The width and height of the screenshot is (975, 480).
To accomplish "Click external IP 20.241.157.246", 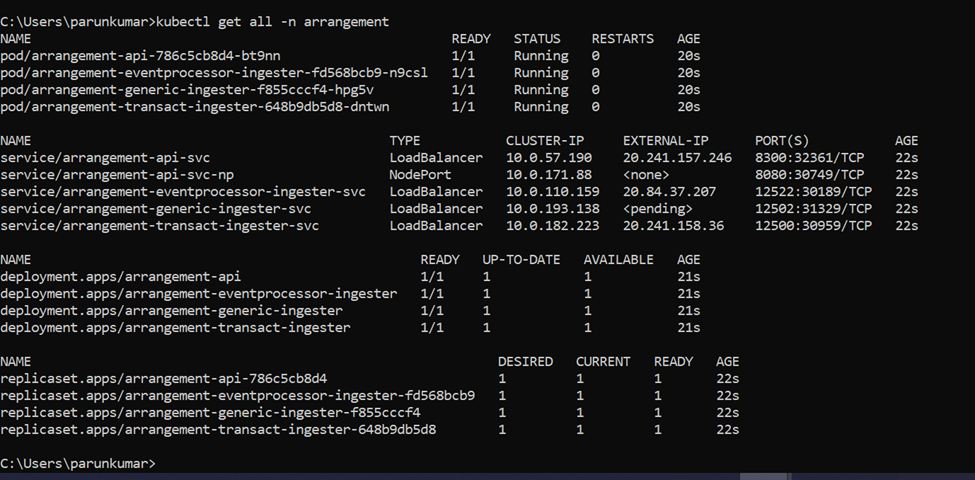I will click(x=677, y=158).
